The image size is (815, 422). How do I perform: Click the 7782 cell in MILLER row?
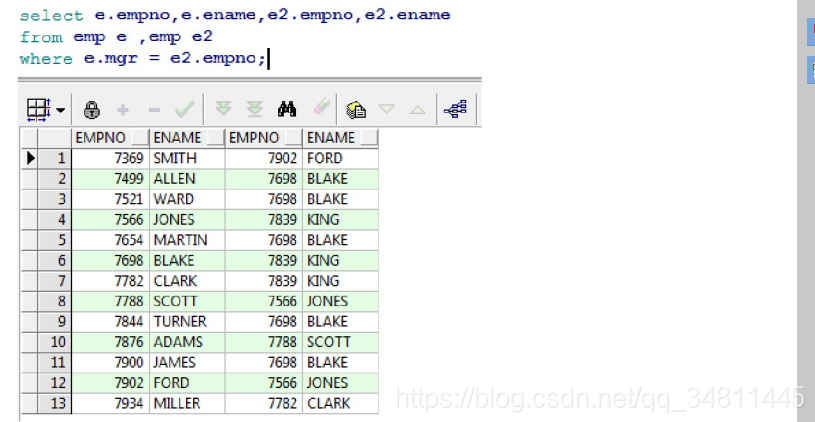pos(264,403)
